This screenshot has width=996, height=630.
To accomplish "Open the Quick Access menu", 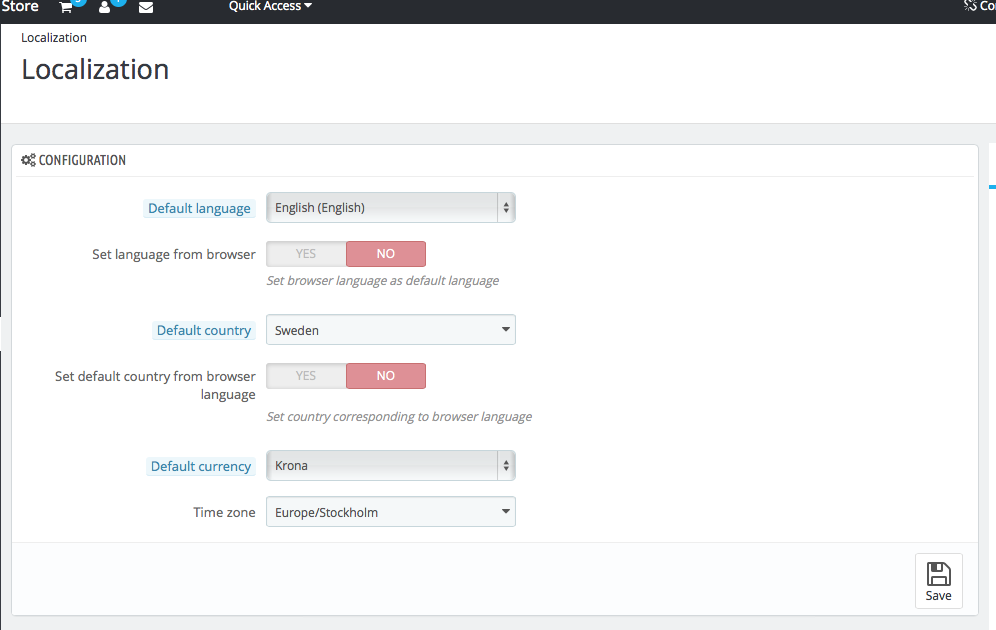I will coord(270,6).
